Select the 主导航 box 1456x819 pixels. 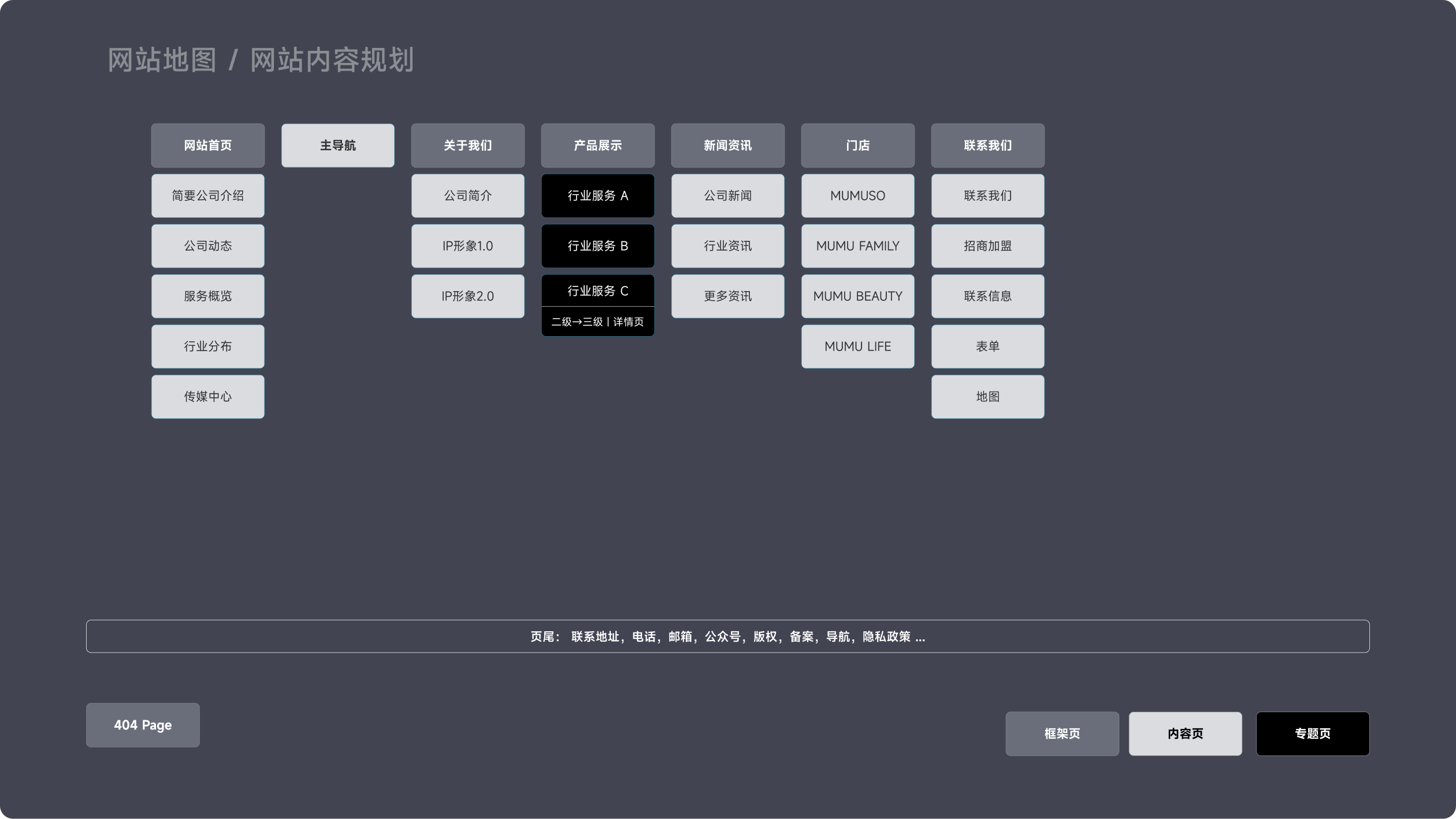coord(337,146)
